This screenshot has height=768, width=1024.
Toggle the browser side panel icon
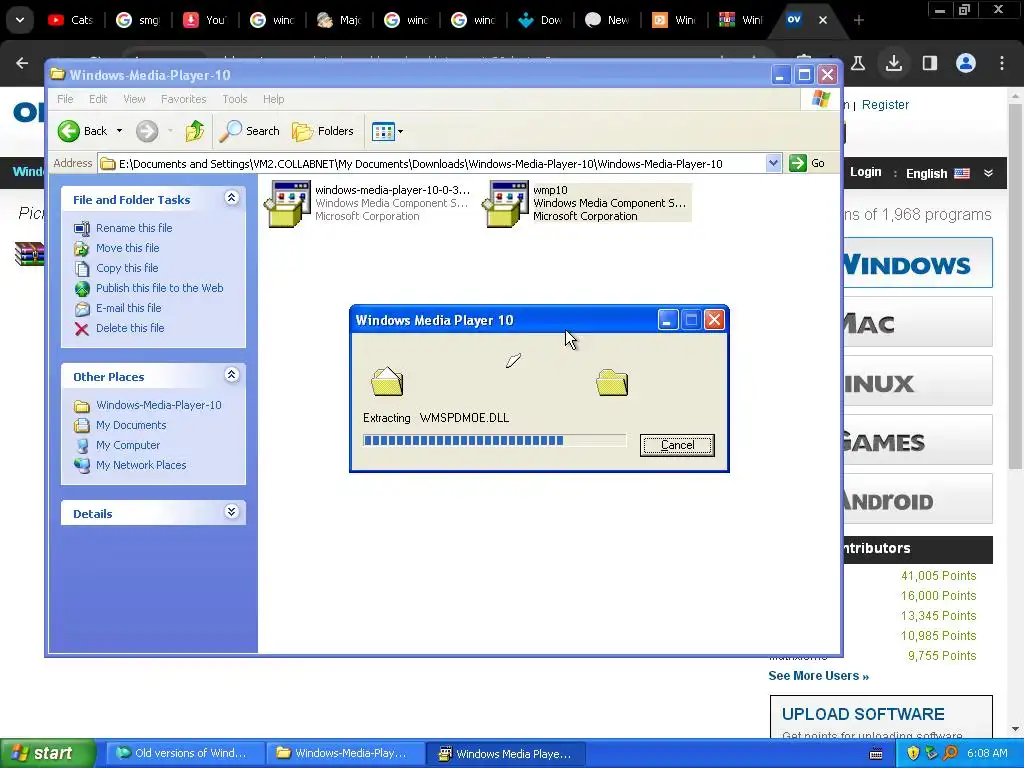pyautogui.click(x=929, y=63)
